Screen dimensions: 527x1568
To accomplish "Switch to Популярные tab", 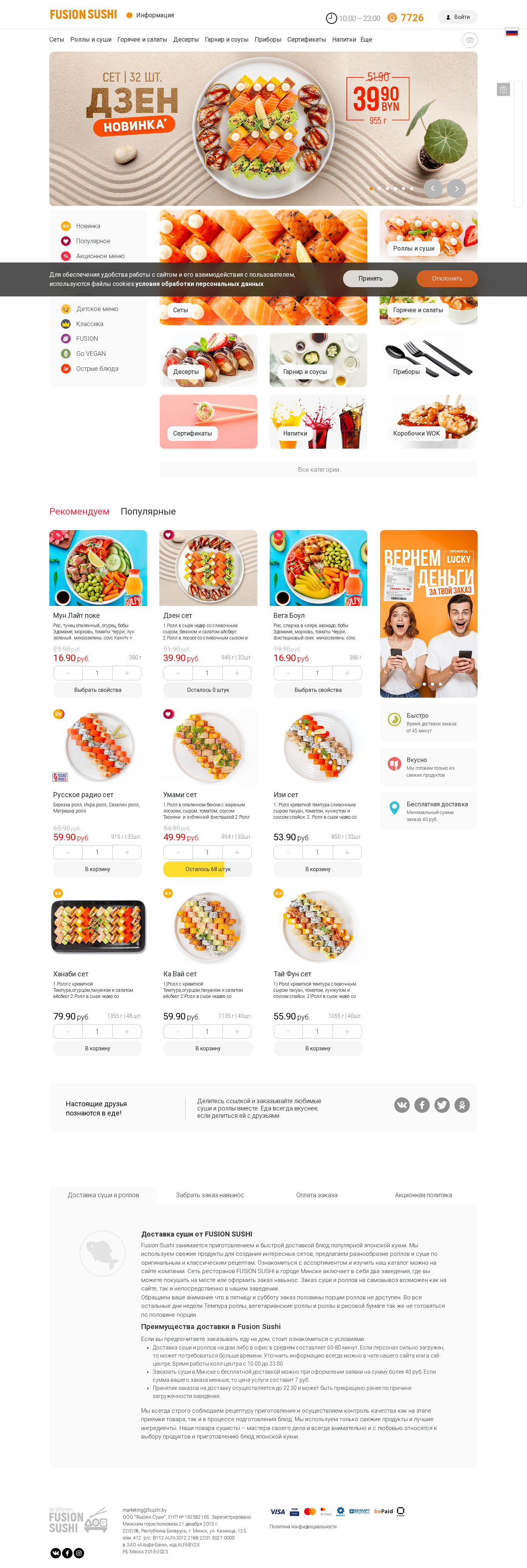I will [148, 511].
